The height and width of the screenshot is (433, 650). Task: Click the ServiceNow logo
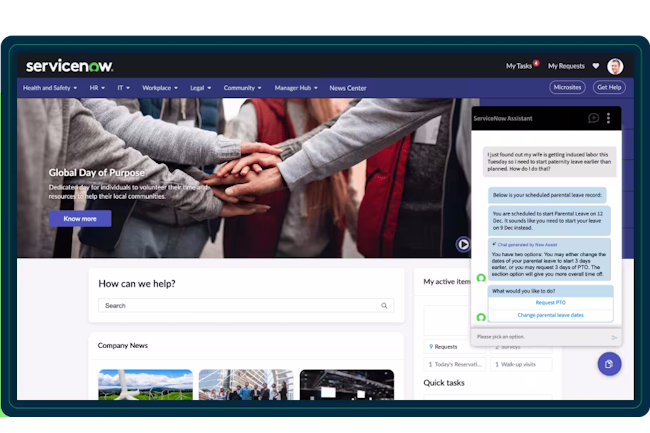pos(69,66)
